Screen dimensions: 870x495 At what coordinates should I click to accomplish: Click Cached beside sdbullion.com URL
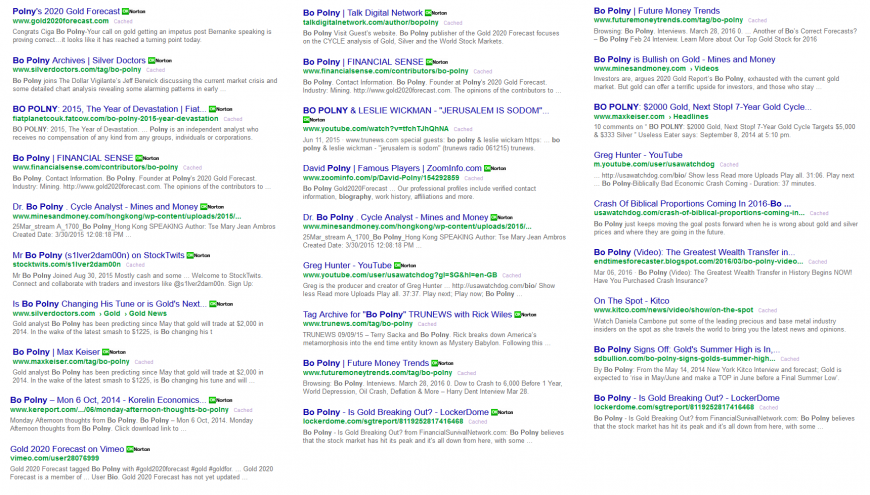(790, 360)
